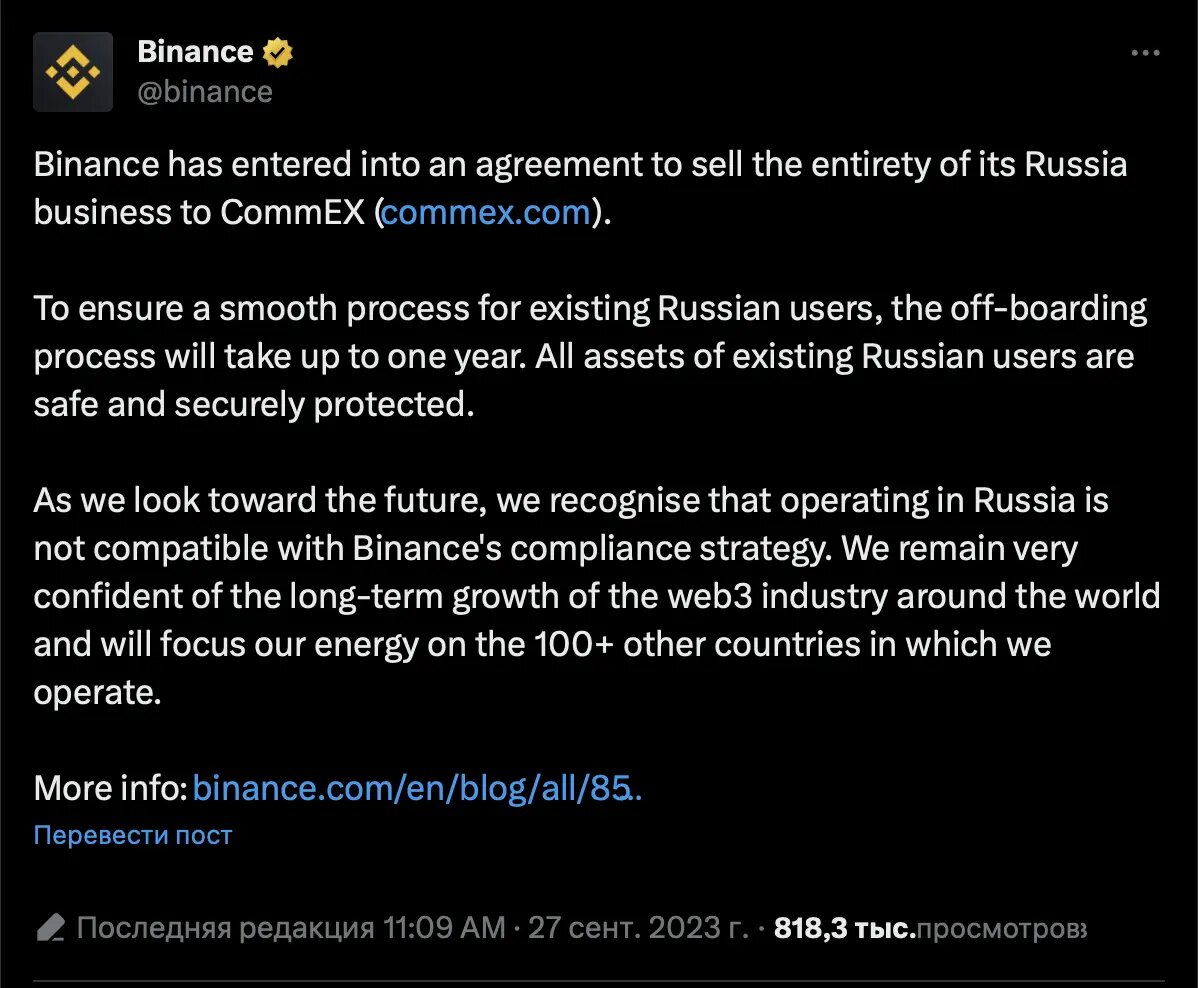Click Перевести пост to translate the post

click(133, 835)
